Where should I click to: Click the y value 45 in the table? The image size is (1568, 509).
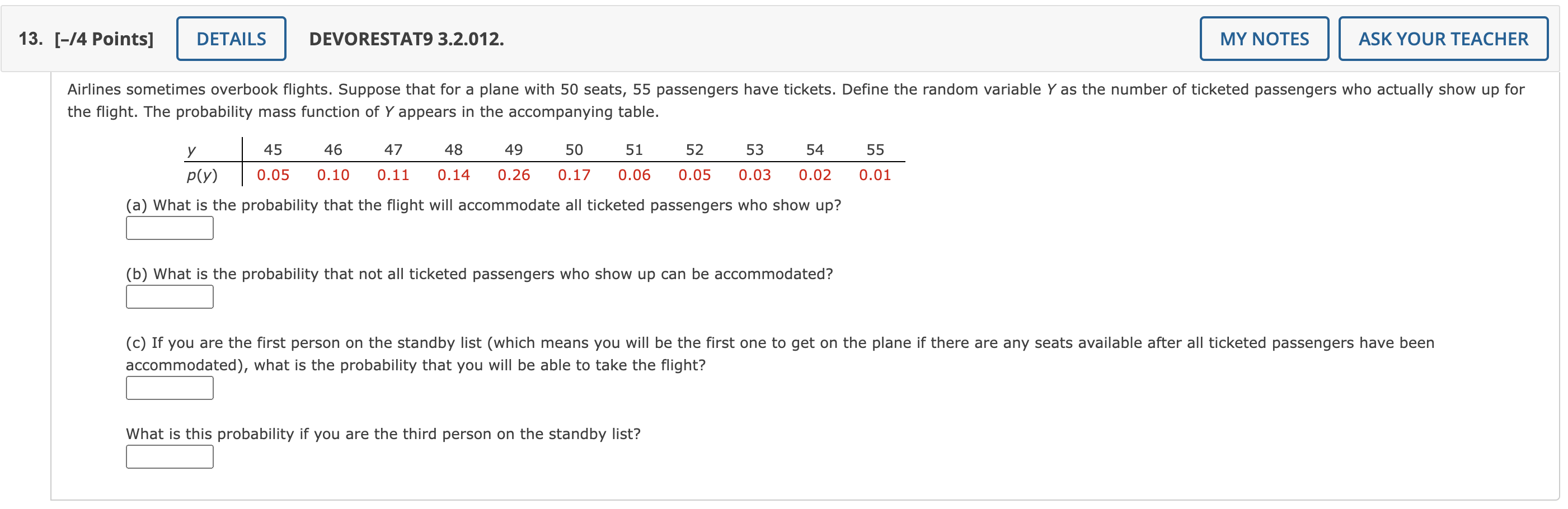[x=272, y=149]
